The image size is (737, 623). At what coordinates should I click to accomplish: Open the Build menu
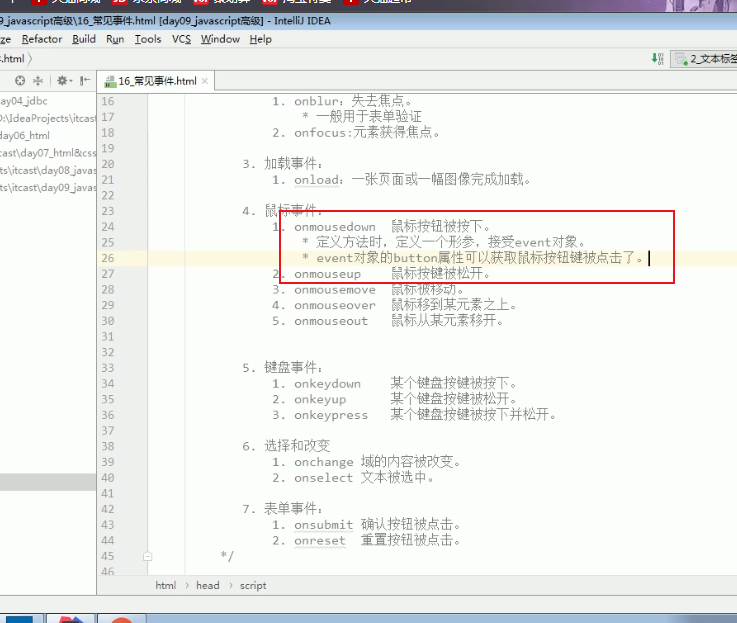click(84, 39)
